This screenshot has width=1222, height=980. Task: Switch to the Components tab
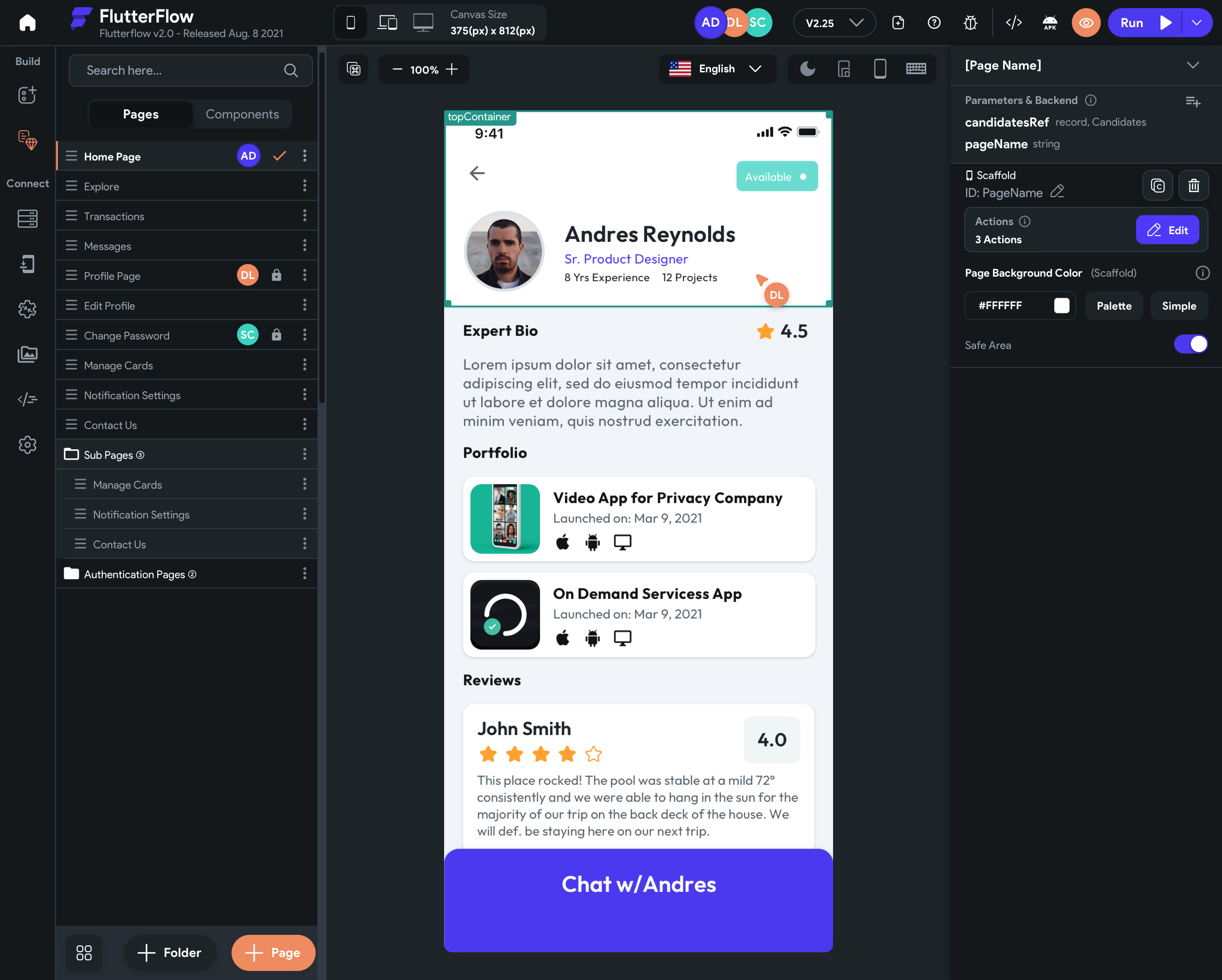click(x=242, y=113)
